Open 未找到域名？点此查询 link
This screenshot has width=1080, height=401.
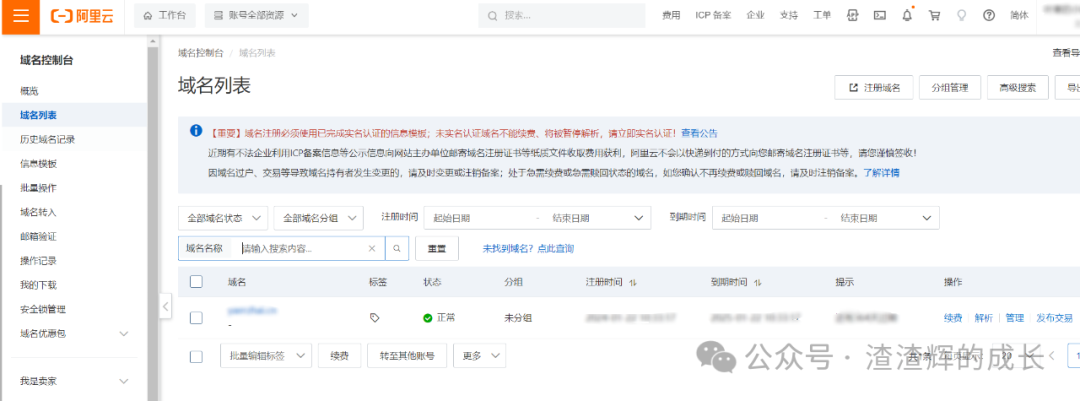coord(528,249)
